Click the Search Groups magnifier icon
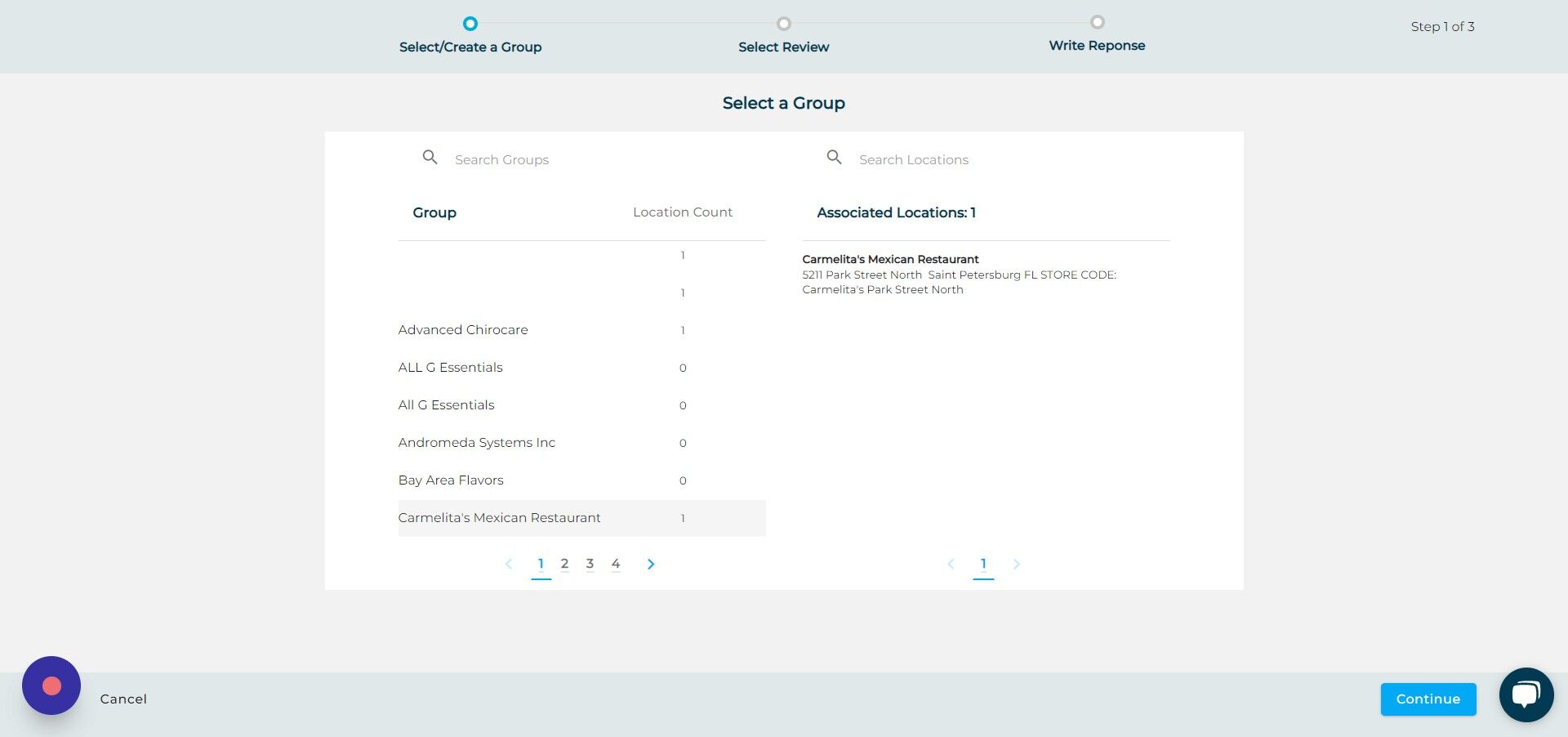Image resolution: width=1568 pixels, height=737 pixels. tap(430, 157)
